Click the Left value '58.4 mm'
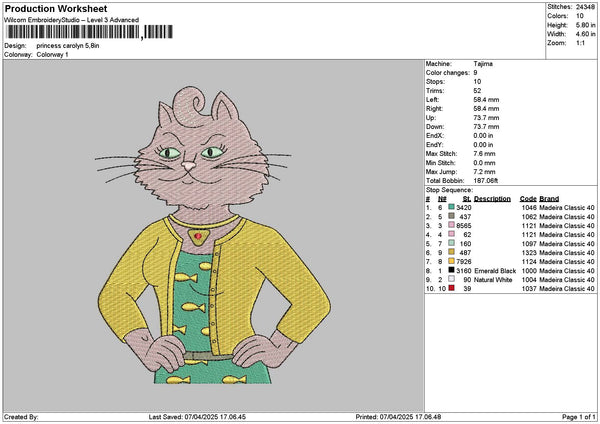 pos(486,99)
